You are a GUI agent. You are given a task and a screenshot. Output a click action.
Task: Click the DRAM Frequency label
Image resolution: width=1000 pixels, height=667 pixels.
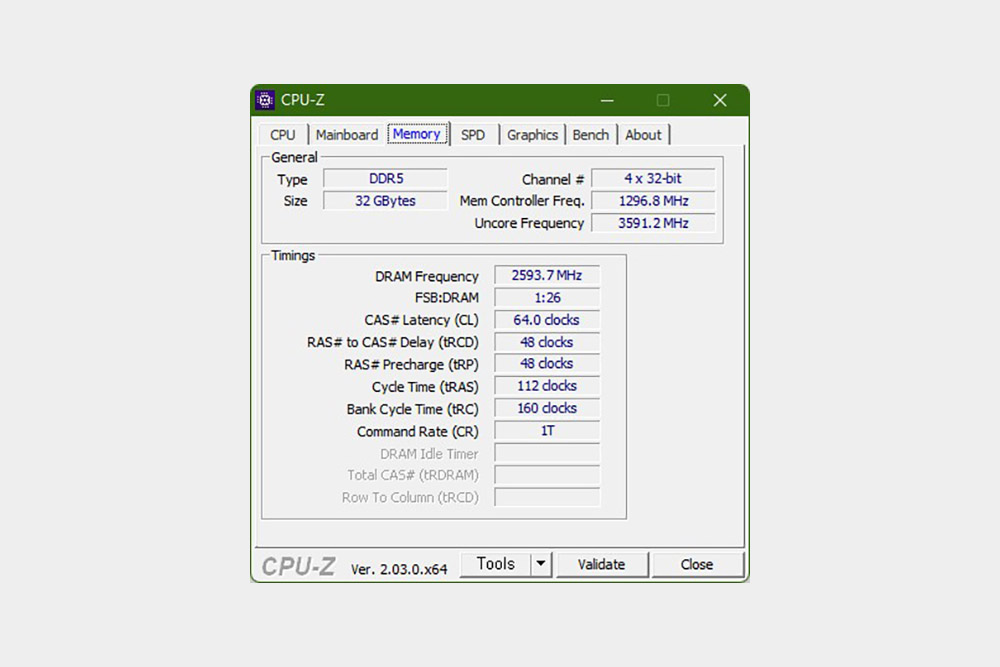(427, 277)
